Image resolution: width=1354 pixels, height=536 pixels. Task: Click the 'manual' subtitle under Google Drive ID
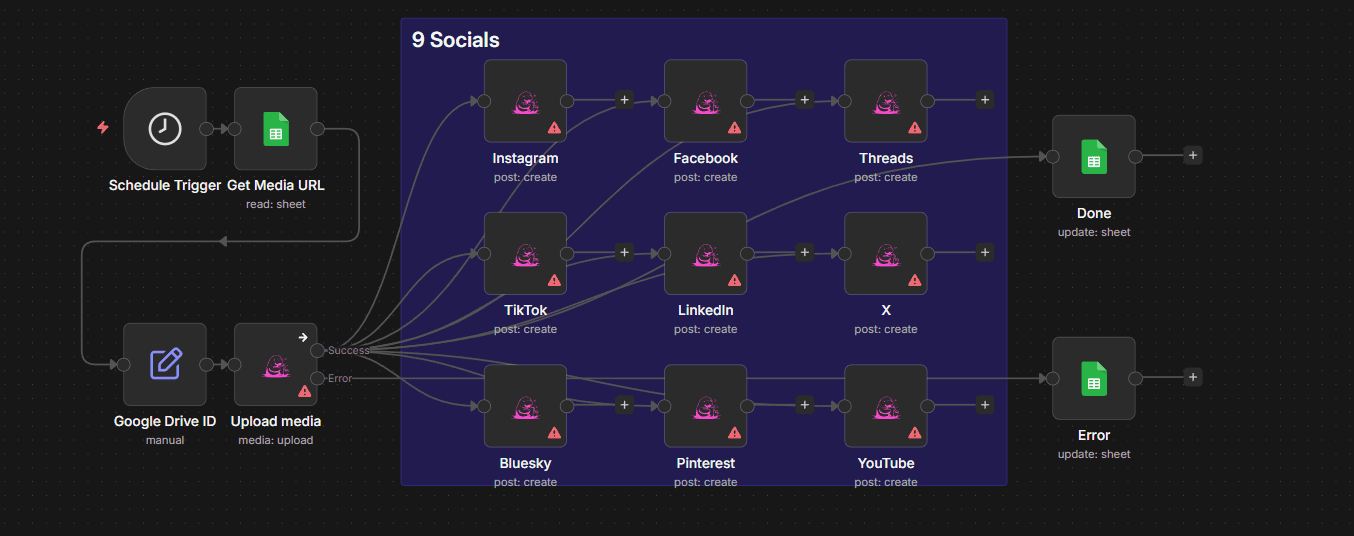[x=165, y=440]
